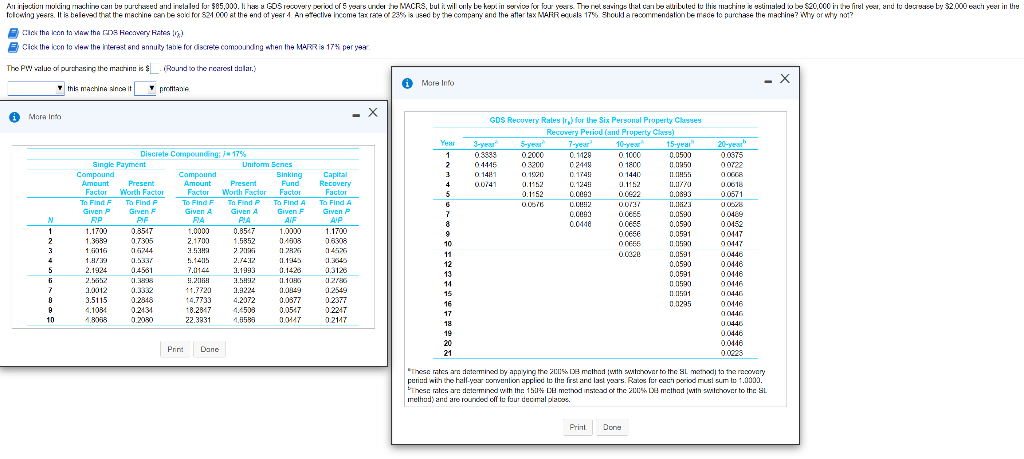This screenshot has width=1024, height=459.
Task: Click the '10-year' column header
Action: pyautogui.click(x=630, y=144)
